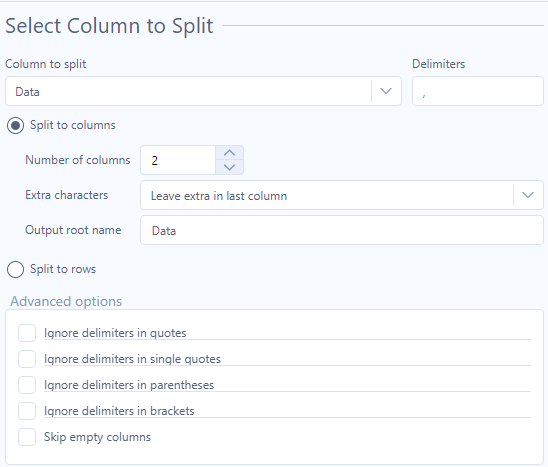The image size is (548, 467).
Task: Toggle the Skip empty columns checkbox
Action: click(x=27, y=437)
